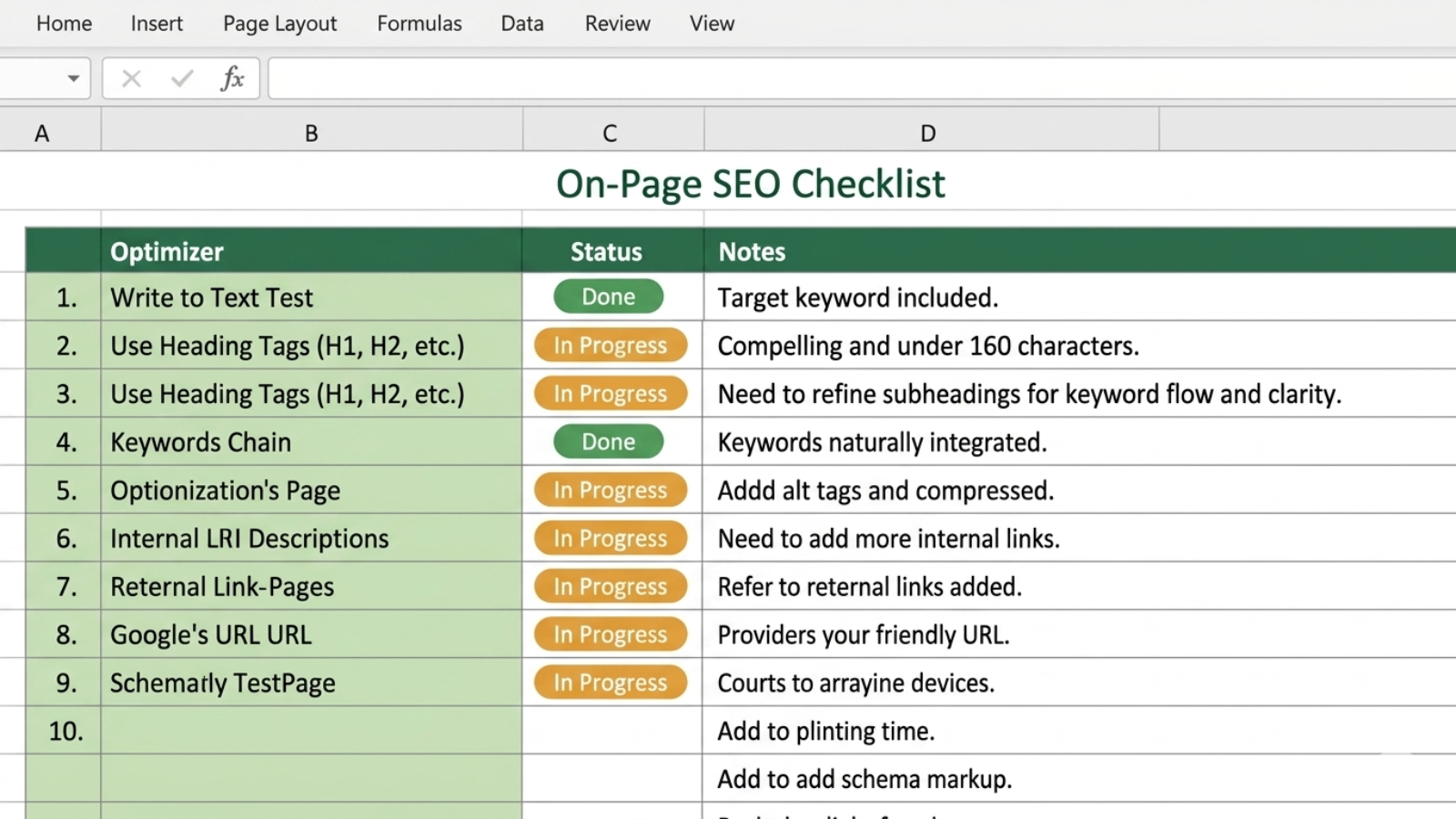Image resolution: width=1456 pixels, height=819 pixels.
Task: Switch to Page Layout tab
Action: point(279,24)
